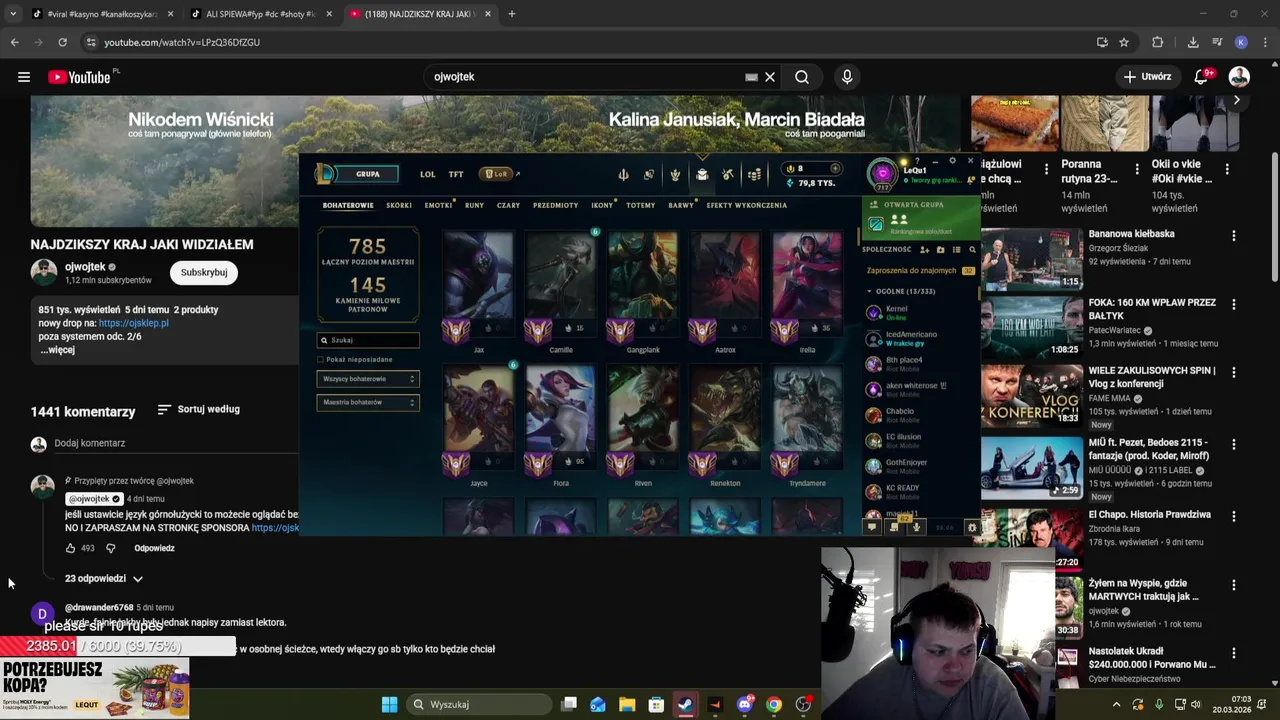Open the League client loot icon
The height and width of the screenshot is (720, 1280).
coord(728,174)
